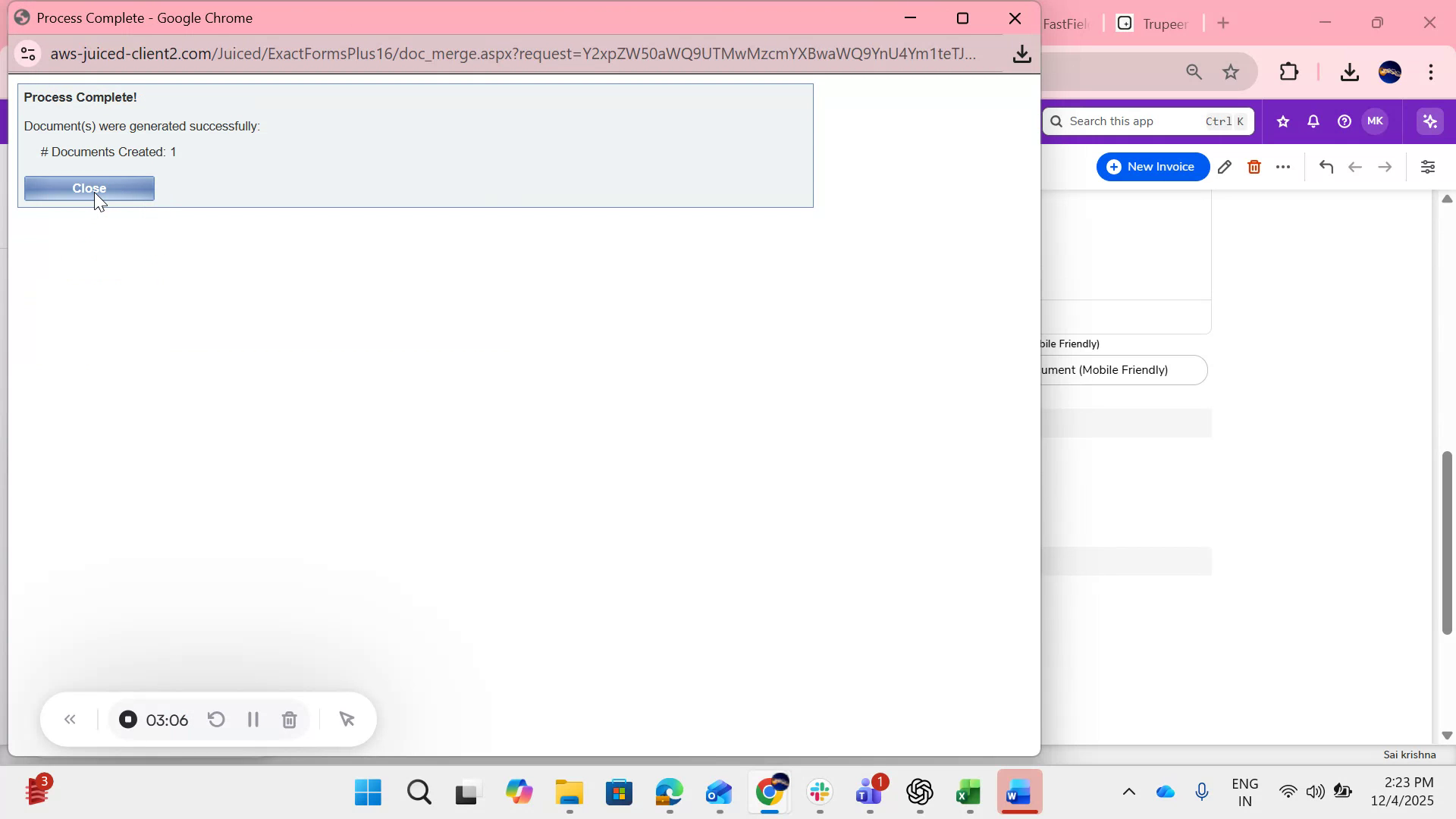
Task: Open the MK account avatar menu
Action: tap(1376, 121)
